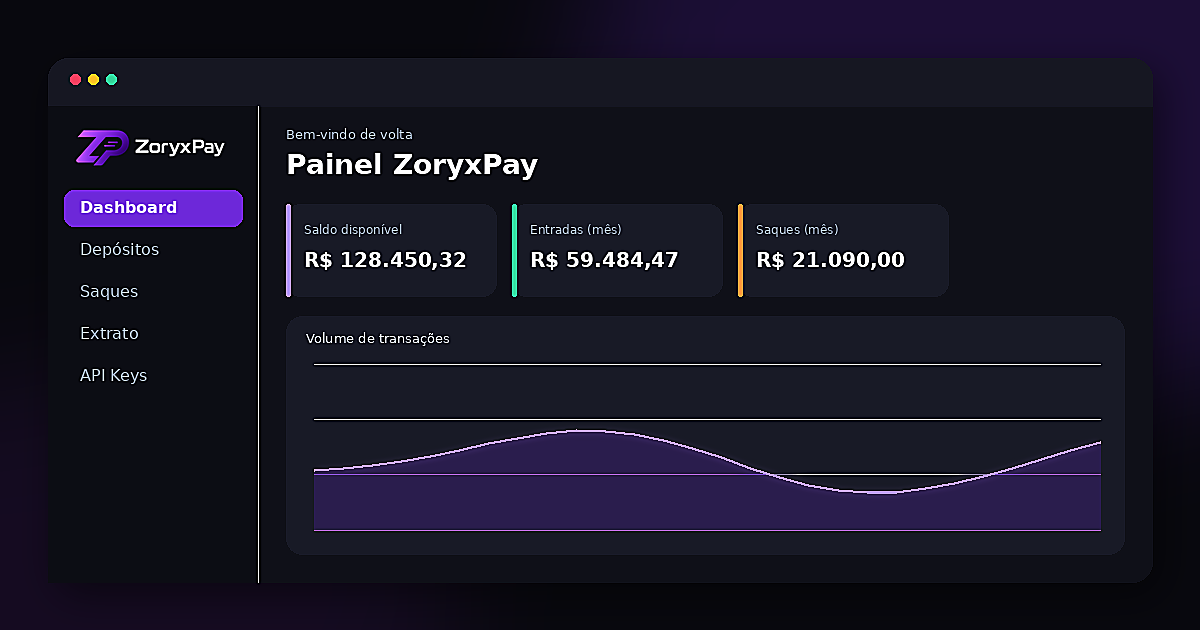Image resolution: width=1200 pixels, height=630 pixels.
Task: Click the R$ 128.450,32 balance amount
Action: coord(385,260)
